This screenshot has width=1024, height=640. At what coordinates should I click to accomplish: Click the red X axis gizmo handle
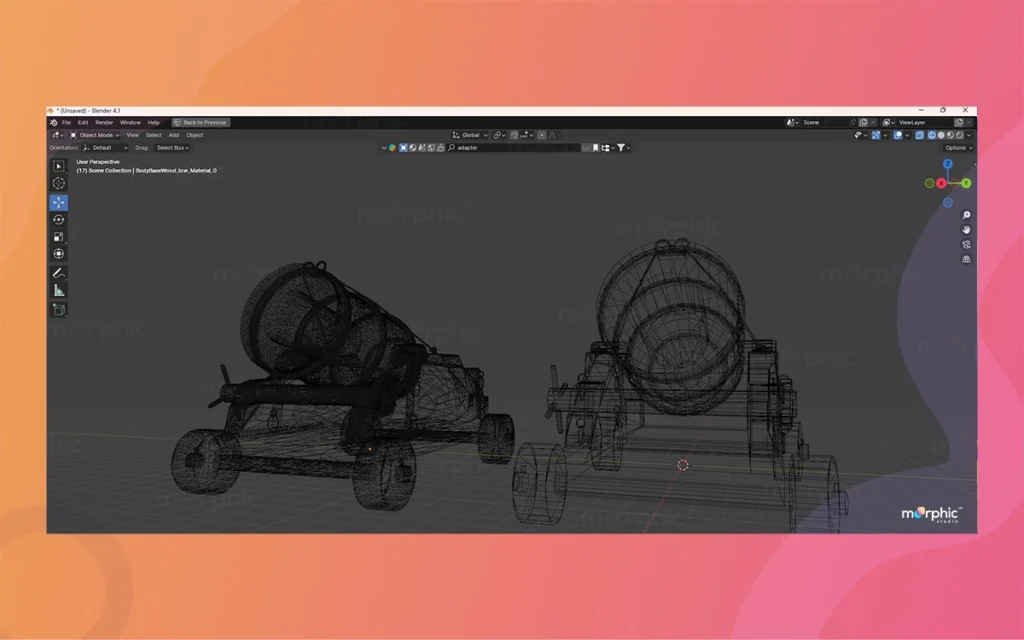coord(941,184)
